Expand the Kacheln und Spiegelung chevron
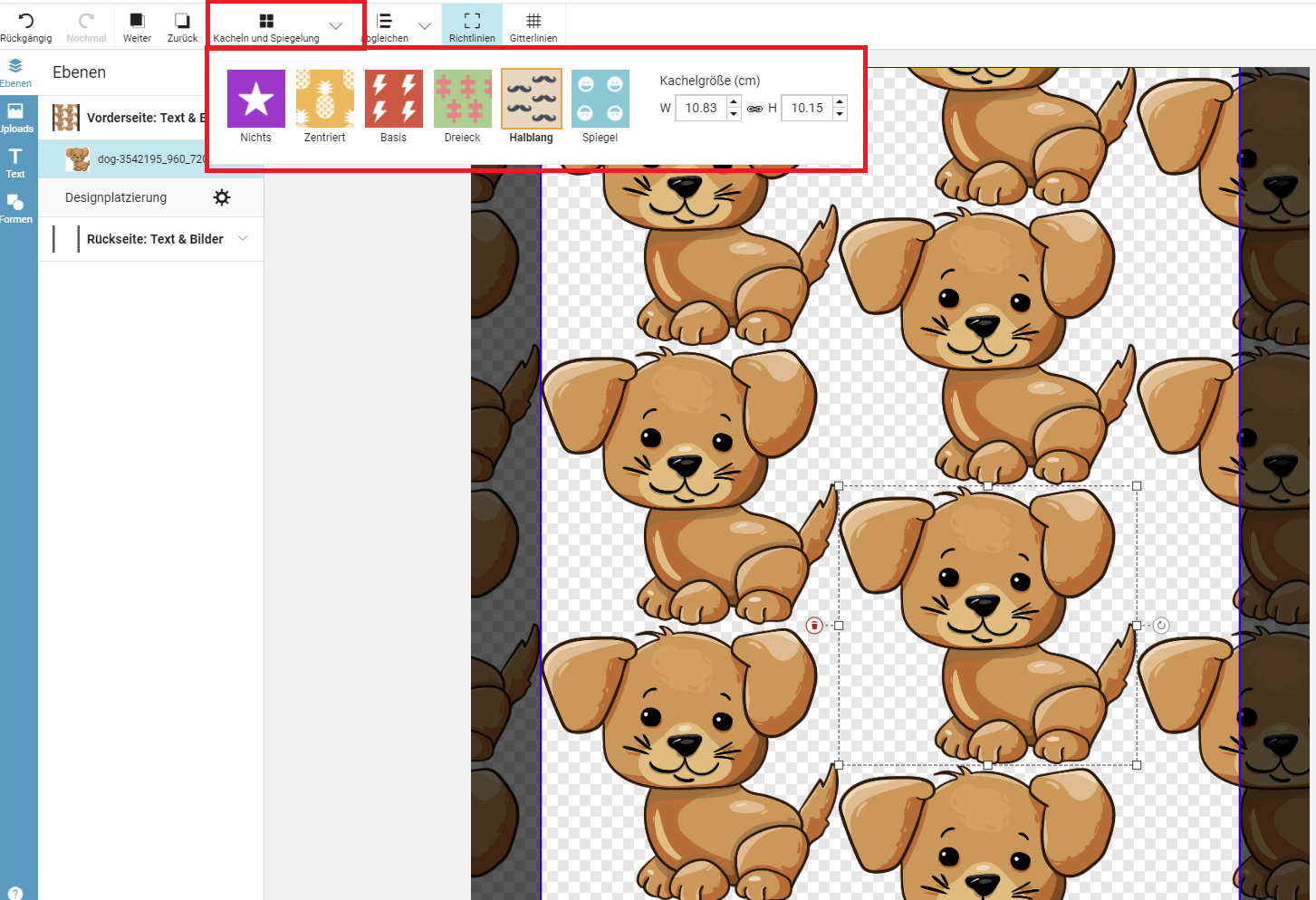 tap(336, 25)
